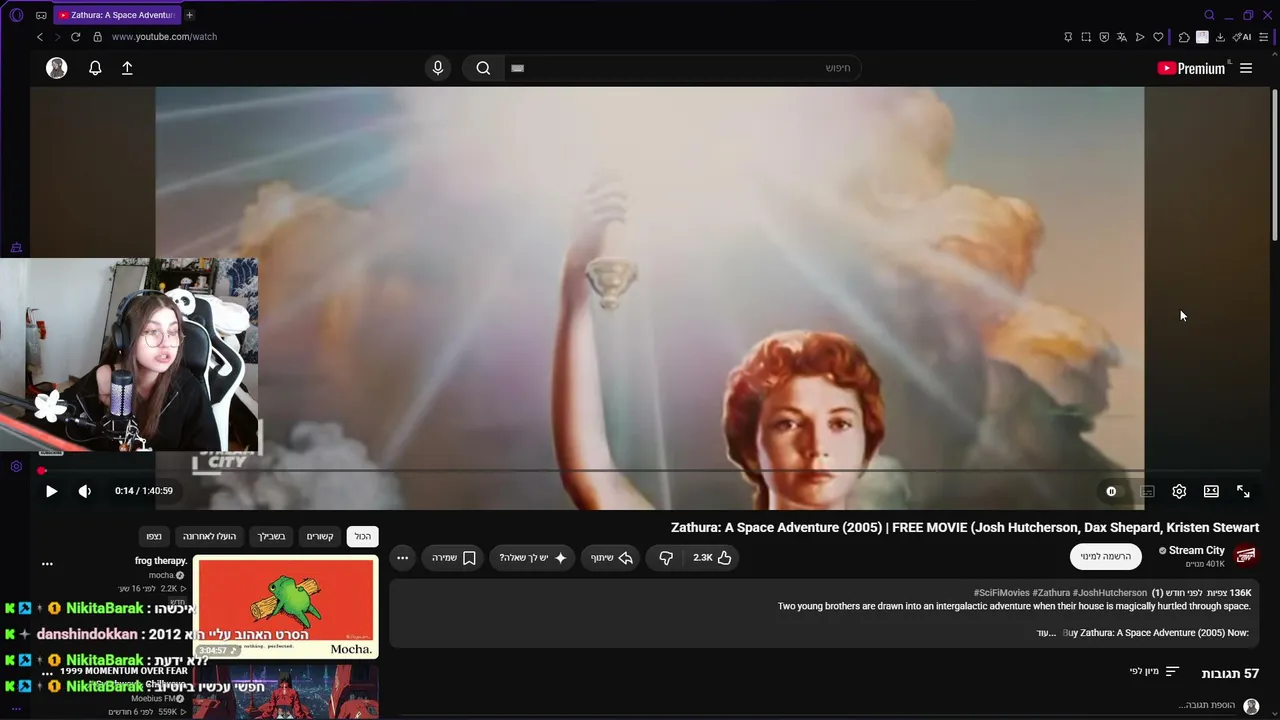Click the page vertical scrollbar
The width and height of the screenshot is (1280, 720).
point(1275,165)
